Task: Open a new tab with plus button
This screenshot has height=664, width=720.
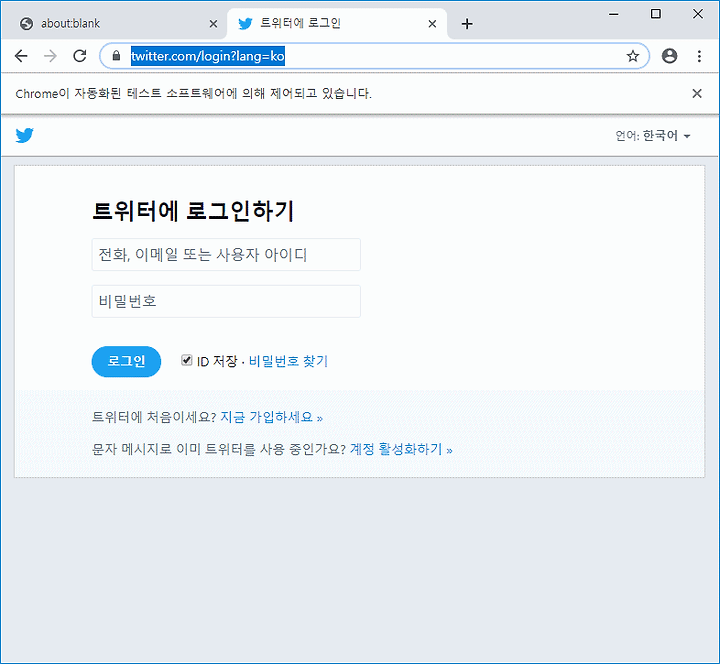Action: pyautogui.click(x=467, y=24)
